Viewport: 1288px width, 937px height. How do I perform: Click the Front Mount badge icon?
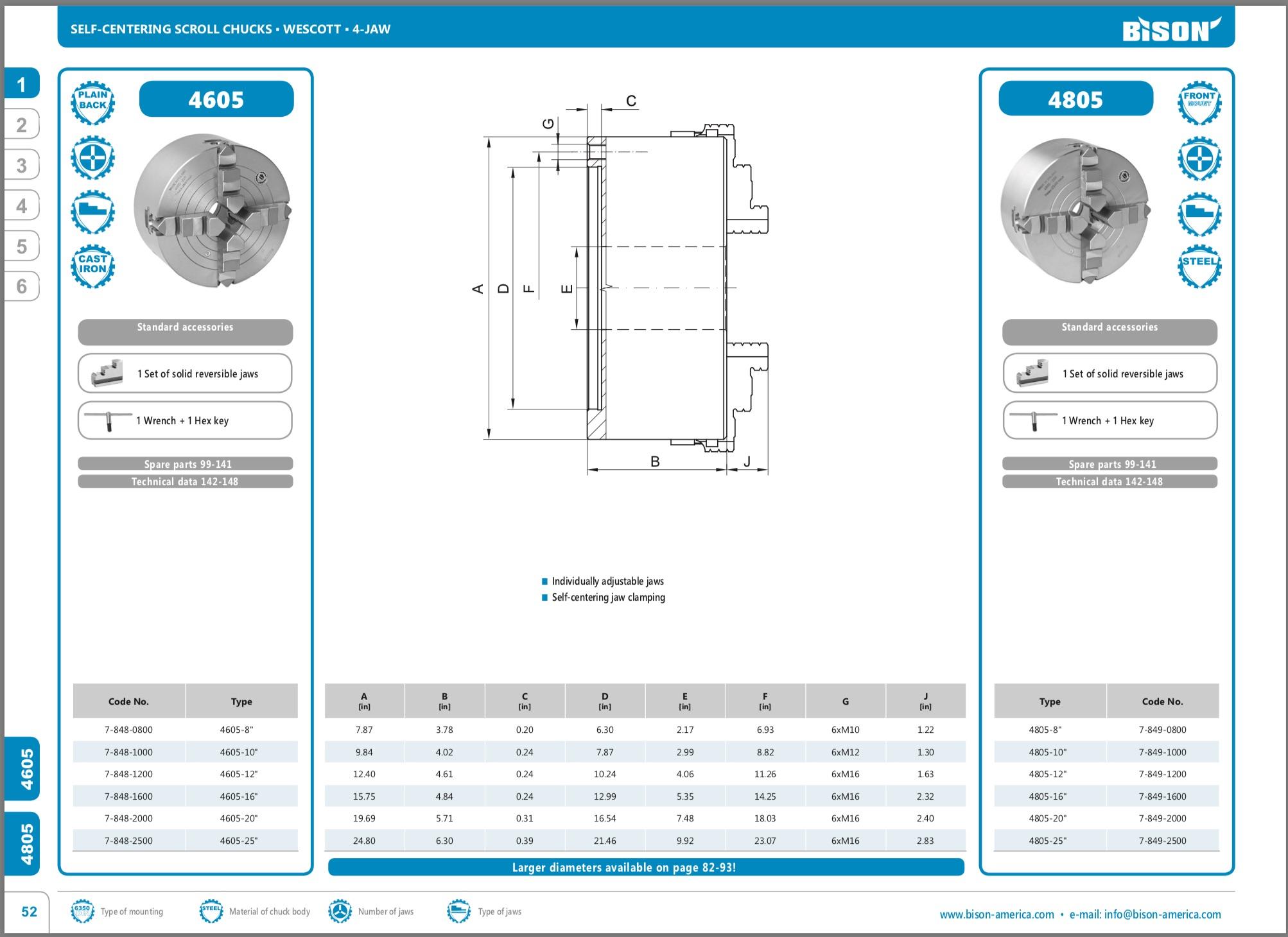[1199, 101]
